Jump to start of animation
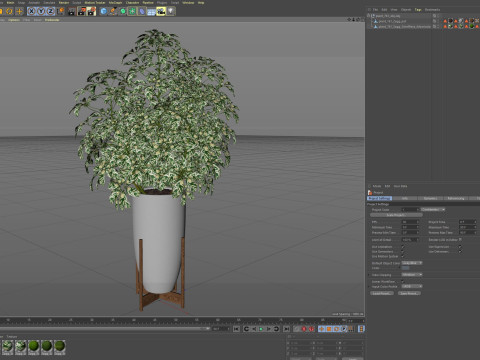480x360 pixels. (236, 329)
